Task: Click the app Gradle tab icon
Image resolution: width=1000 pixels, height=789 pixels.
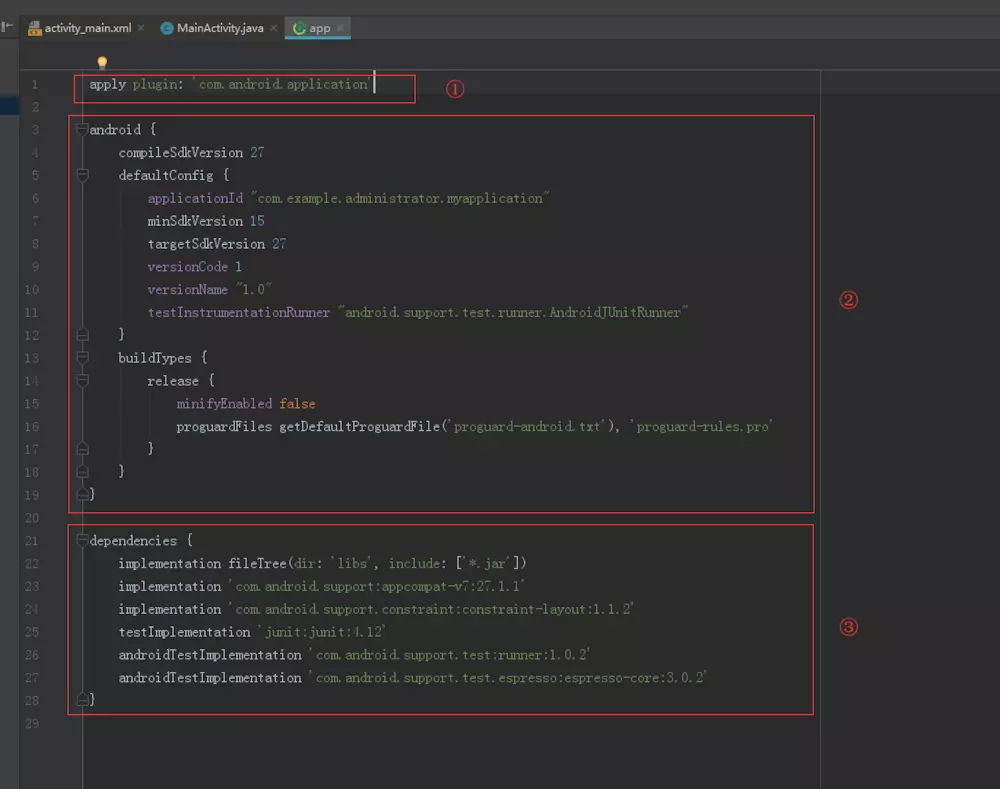Action: [299, 28]
